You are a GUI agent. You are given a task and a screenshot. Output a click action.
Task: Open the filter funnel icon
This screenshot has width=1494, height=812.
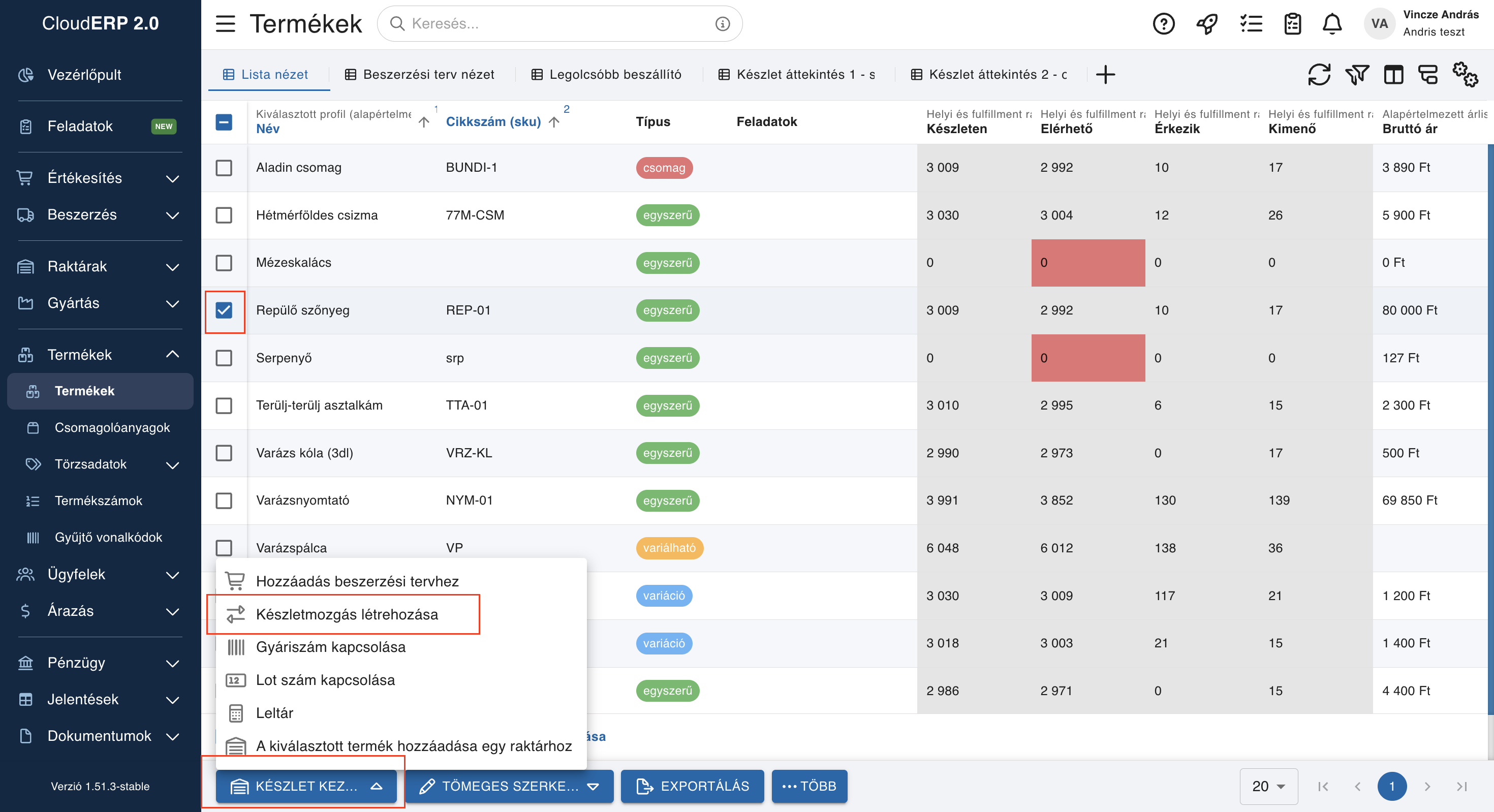click(x=1357, y=74)
